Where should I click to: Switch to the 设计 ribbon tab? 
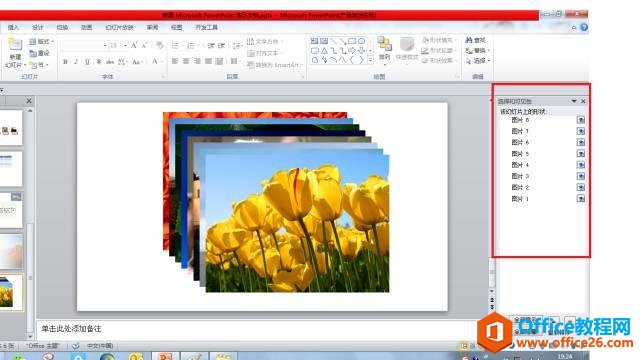coord(38,27)
